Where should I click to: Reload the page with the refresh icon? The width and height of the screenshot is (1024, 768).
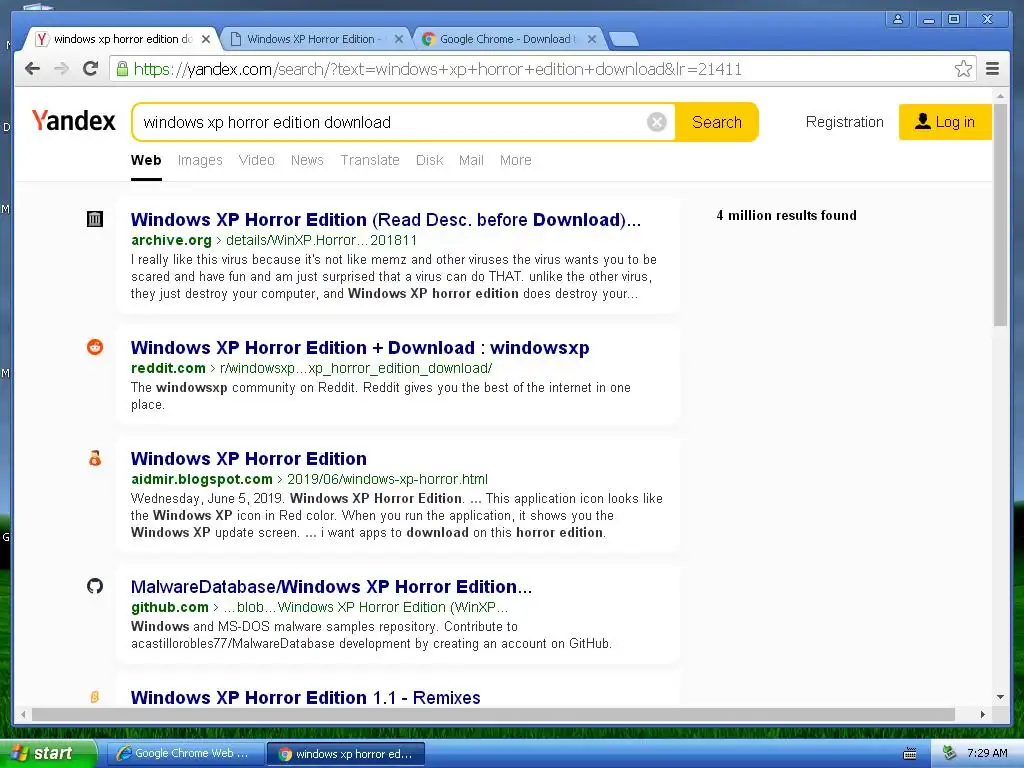click(90, 69)
